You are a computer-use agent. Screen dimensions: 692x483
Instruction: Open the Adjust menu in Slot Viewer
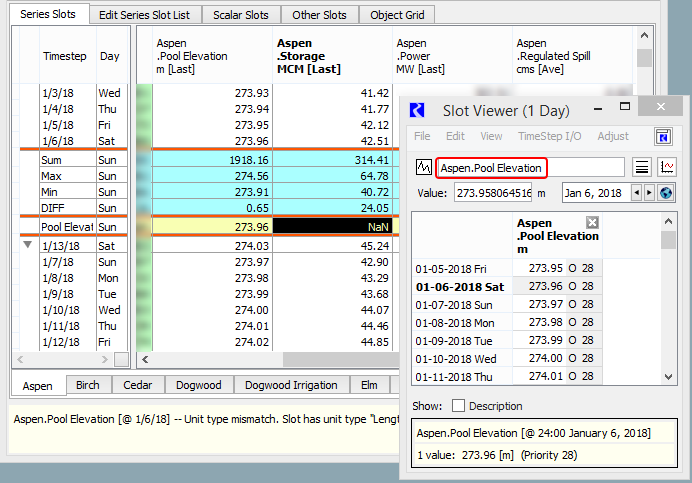click(x=613, y=136)
